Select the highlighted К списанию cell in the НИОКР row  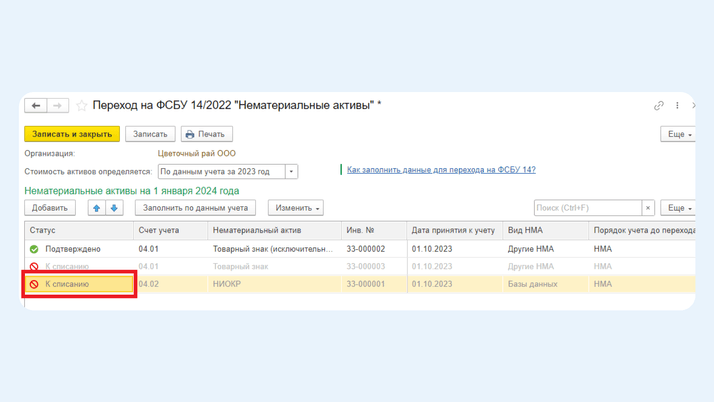click(x=79, y=284)
